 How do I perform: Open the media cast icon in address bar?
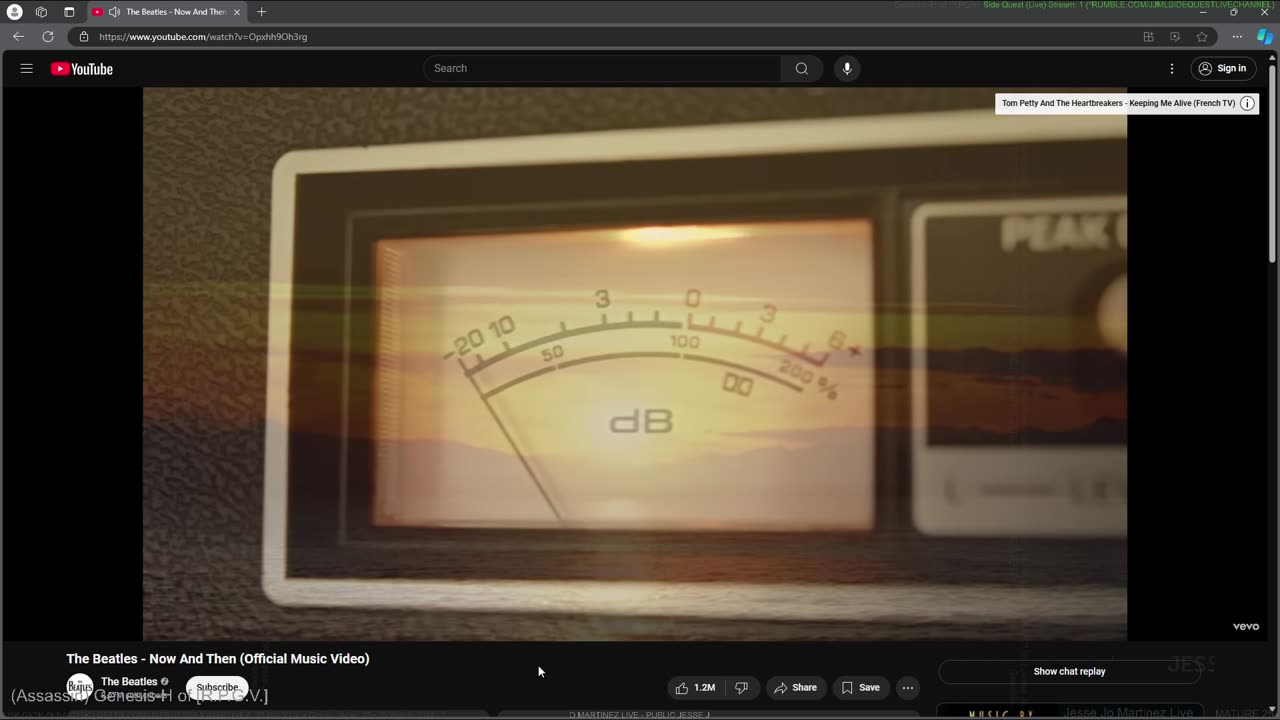[1175, 37]
